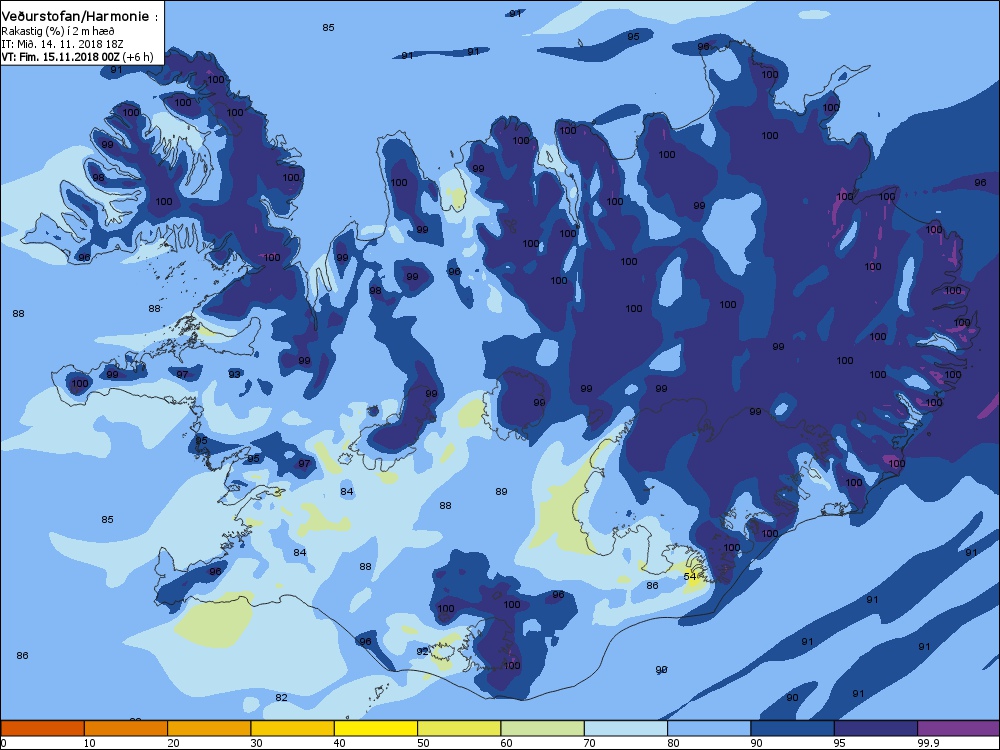The image size is (1000, 750).
Task: Click the pale blue 70–80 legend swatch
Action: 626,728
